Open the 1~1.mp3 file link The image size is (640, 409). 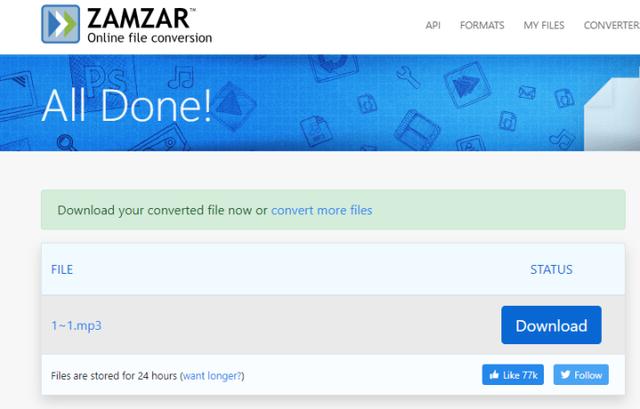tap(76, 325)
